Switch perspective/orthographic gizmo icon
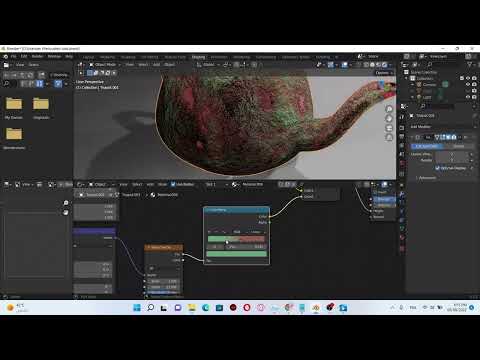The image size is (480, 360). tap(389, 137)
